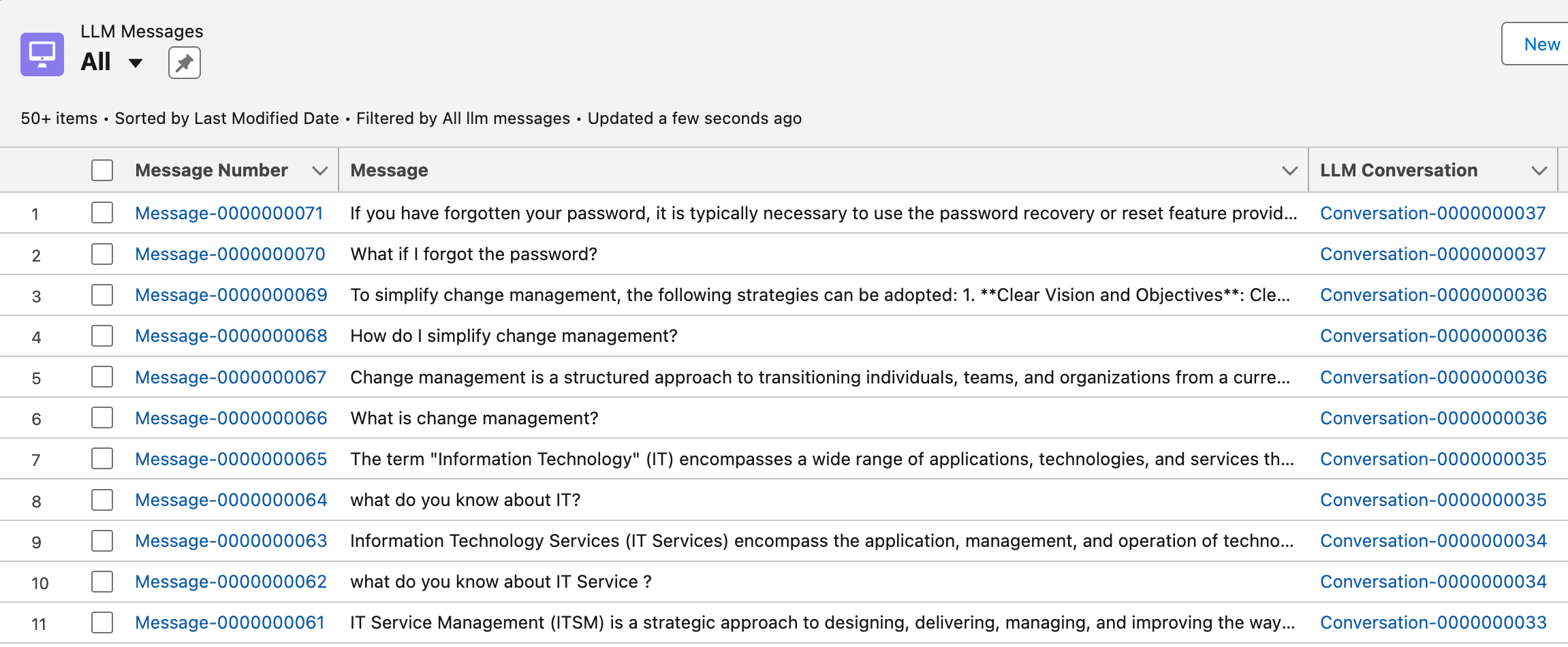This screenshot has height=647, width=1568.
Task: Toggle the select-all checkbox in header
Action: tap(102, 170)
